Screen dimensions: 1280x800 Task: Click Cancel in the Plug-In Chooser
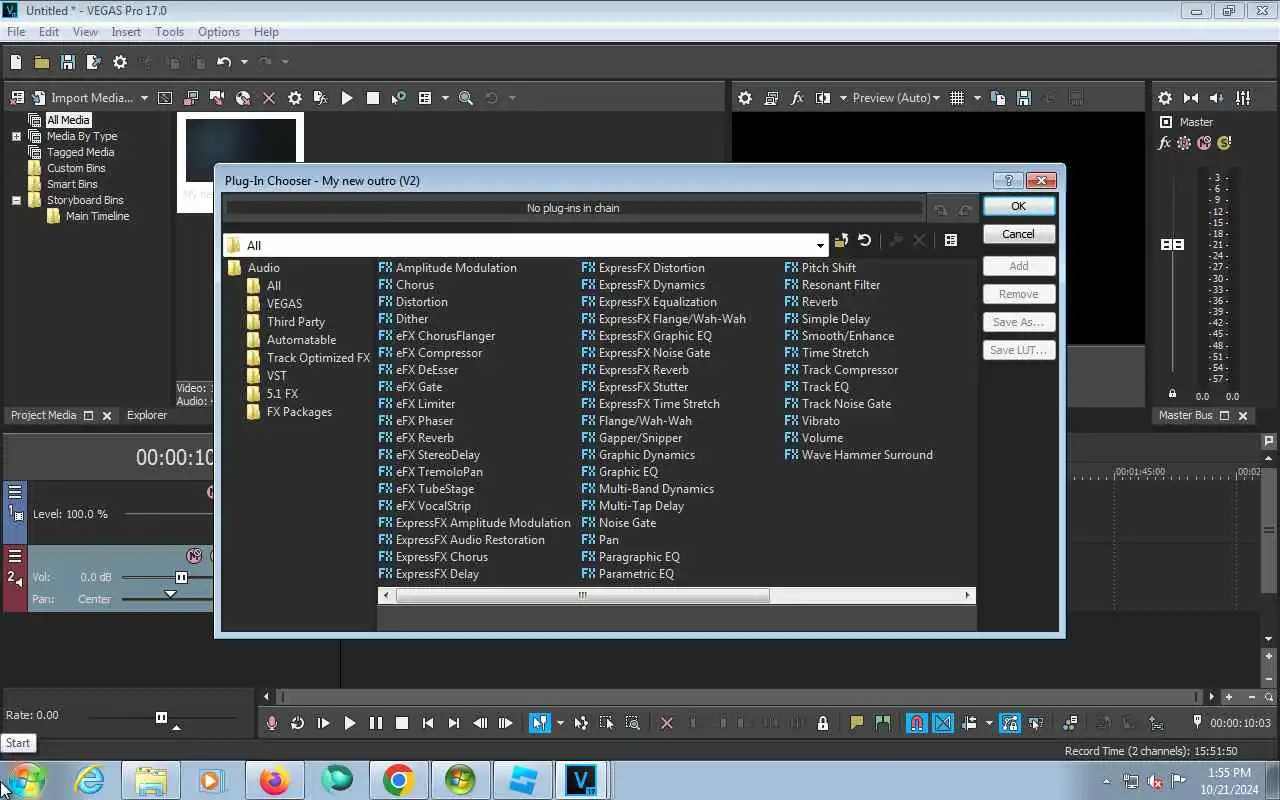[x=1018, y=234]
